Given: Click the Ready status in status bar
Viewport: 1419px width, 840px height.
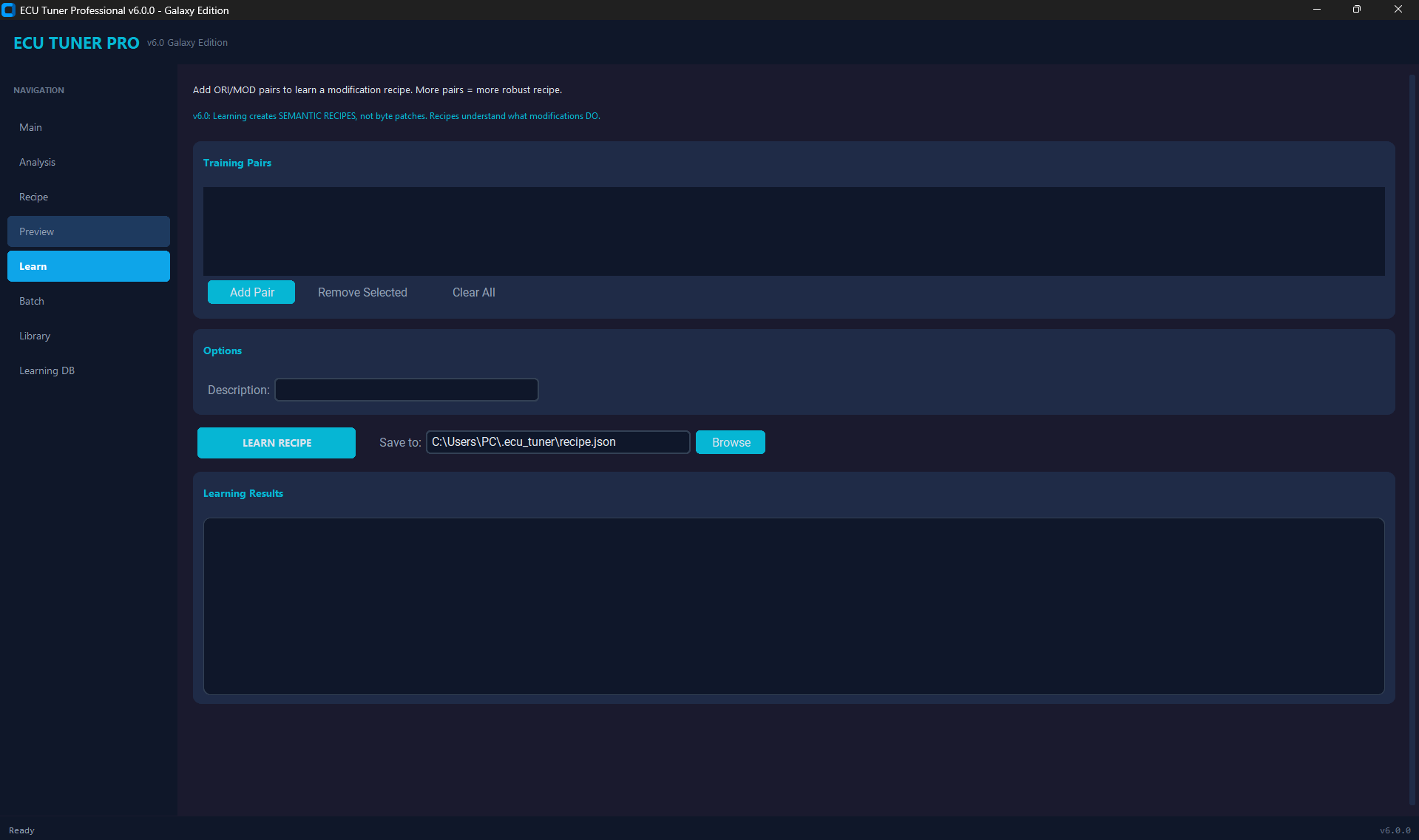Looking at the screenshot, I should [22, 830].
